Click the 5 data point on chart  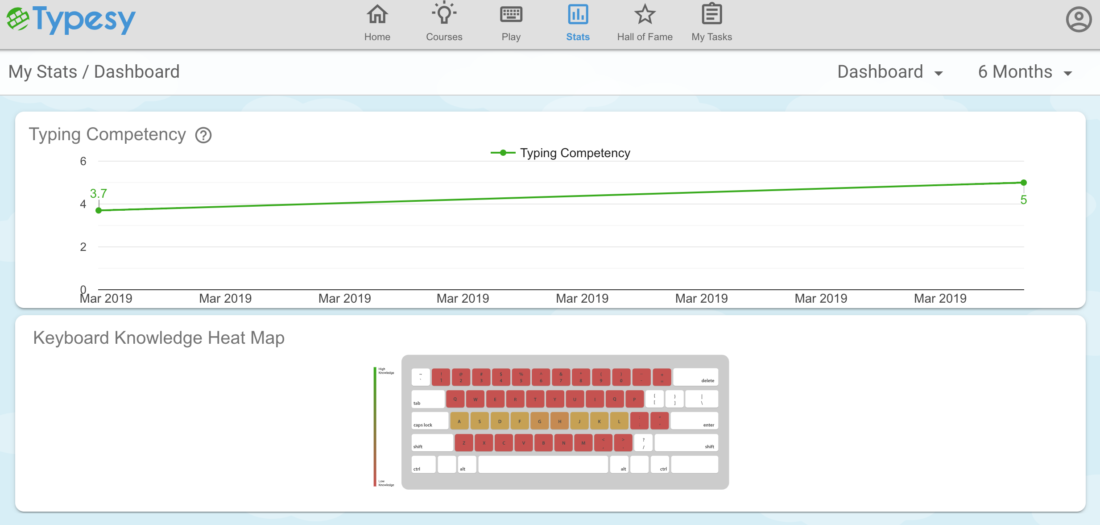point(1024,182)
